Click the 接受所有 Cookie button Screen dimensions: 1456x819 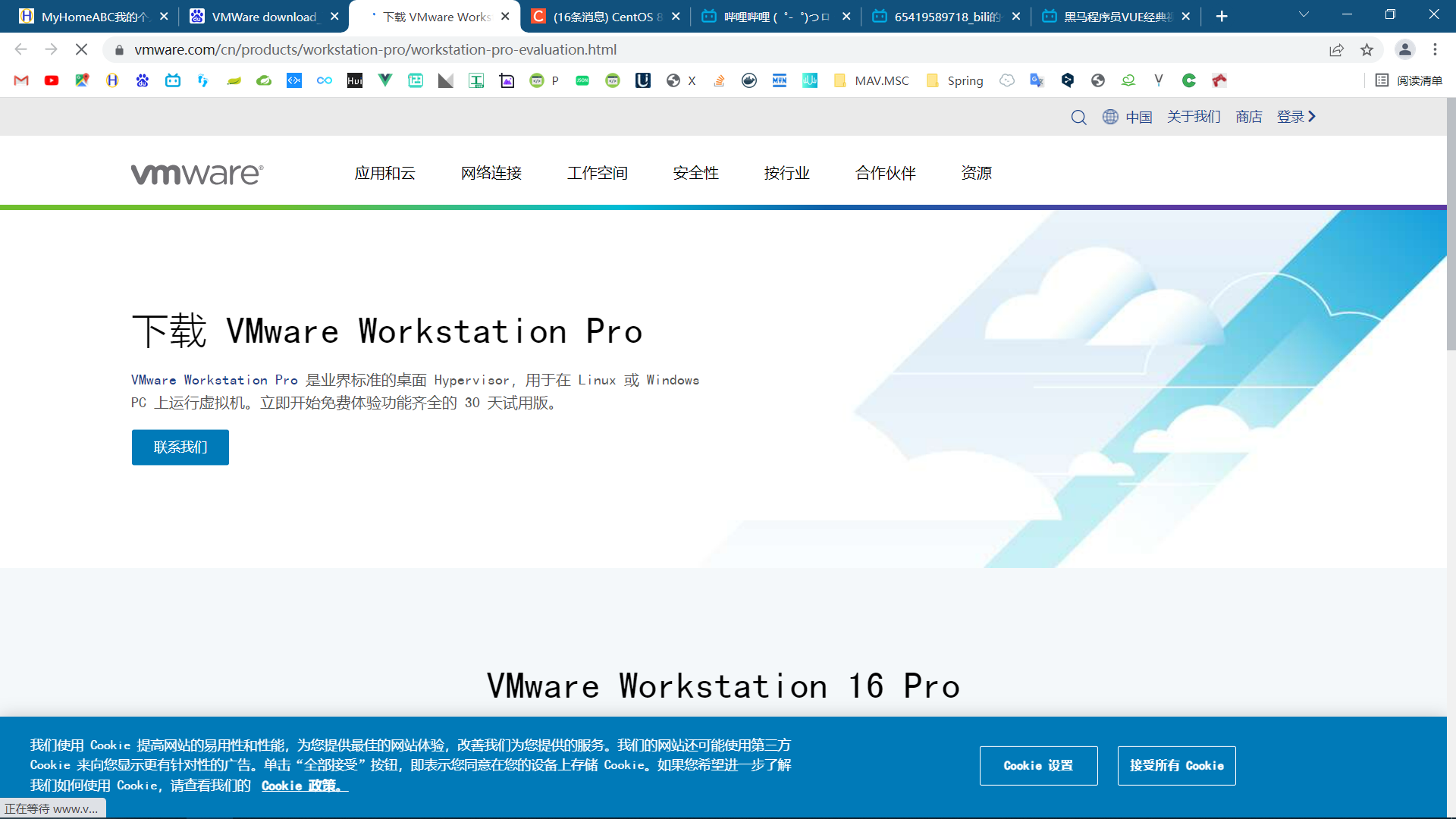1176,766
